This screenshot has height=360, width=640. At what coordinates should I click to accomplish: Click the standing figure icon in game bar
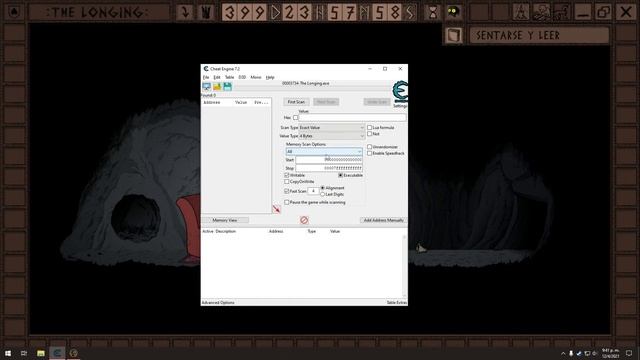(521, 12)
